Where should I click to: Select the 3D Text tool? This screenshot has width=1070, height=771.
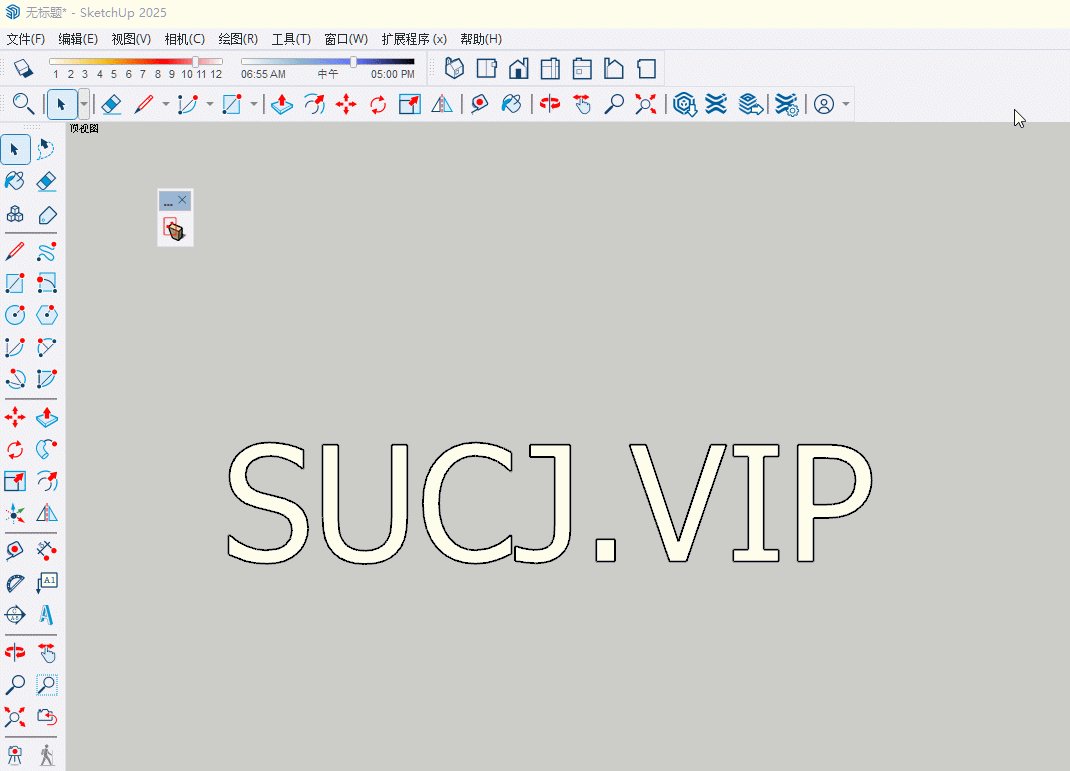(46, 614)
